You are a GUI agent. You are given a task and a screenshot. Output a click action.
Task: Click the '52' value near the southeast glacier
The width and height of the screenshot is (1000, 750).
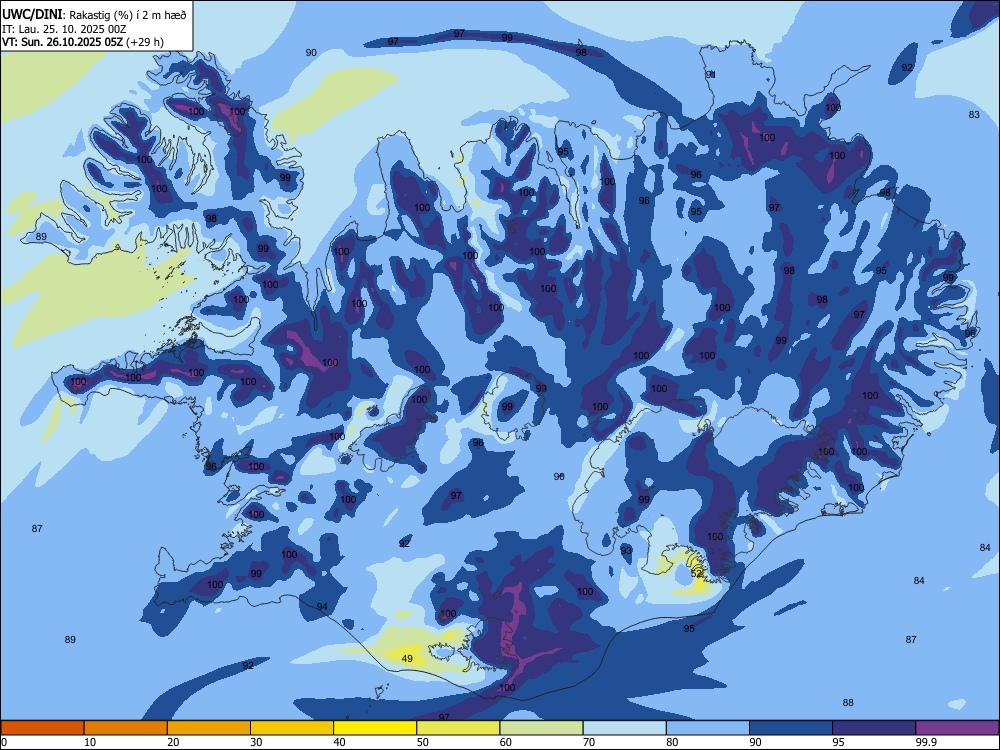coord(696,573)
